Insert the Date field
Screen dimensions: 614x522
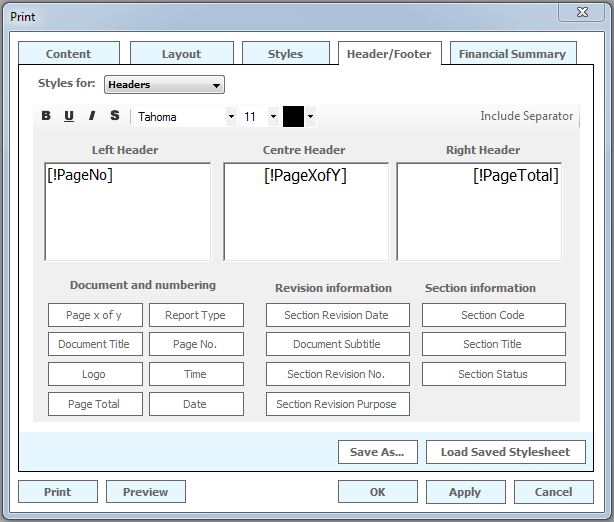coord(196,404)
